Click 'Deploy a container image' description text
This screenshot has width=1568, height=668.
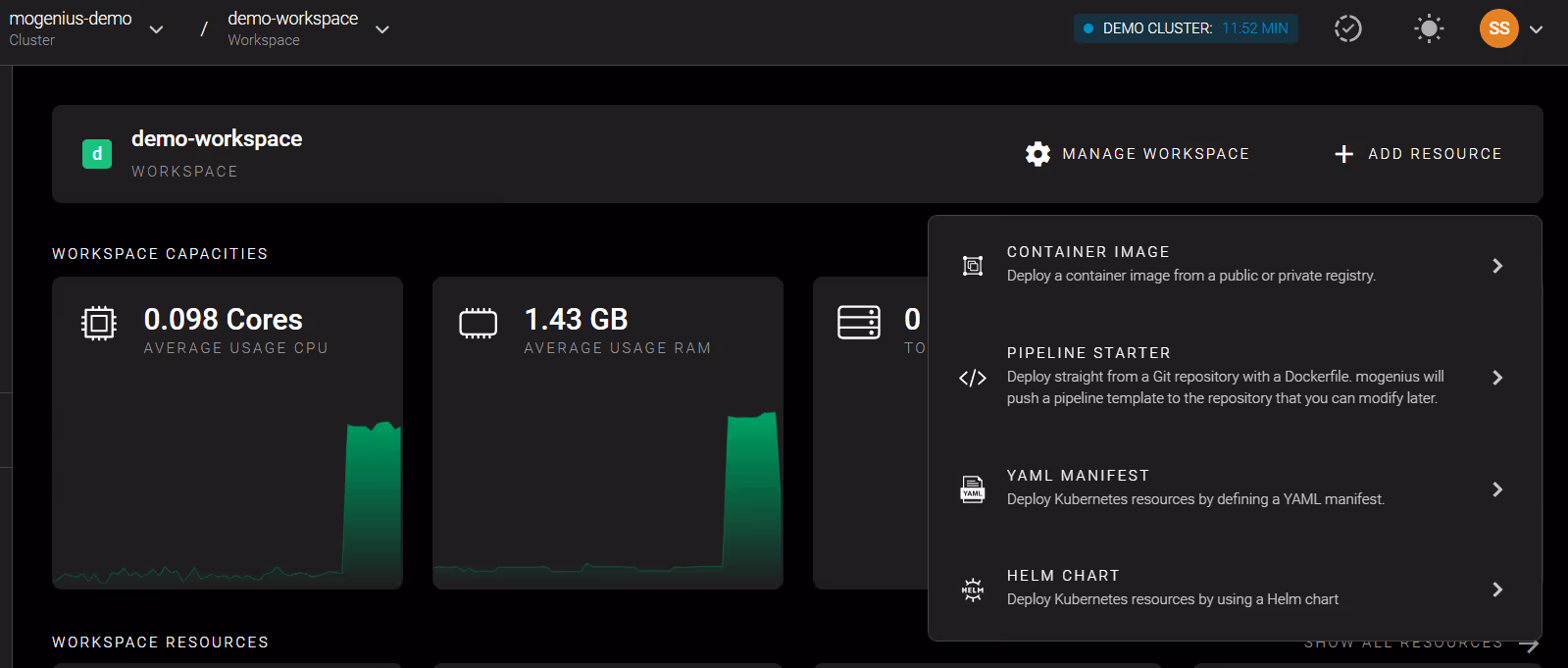(1190, 276)
